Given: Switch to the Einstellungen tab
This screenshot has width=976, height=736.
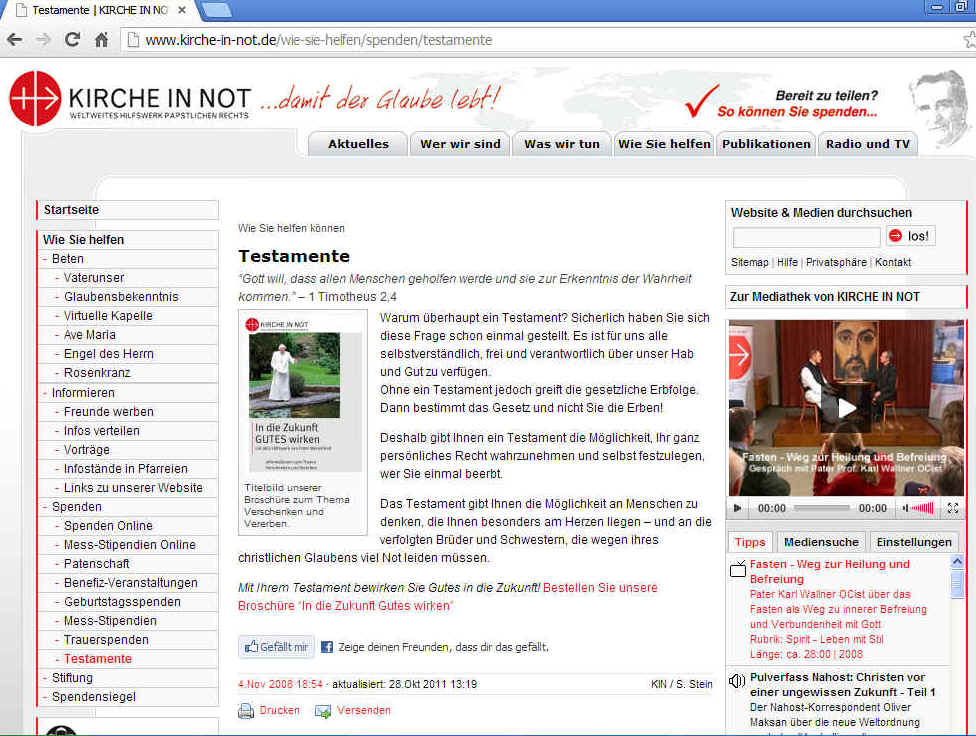Looking at the screenshot, I should pyautogui.click(x=914, y=542).
